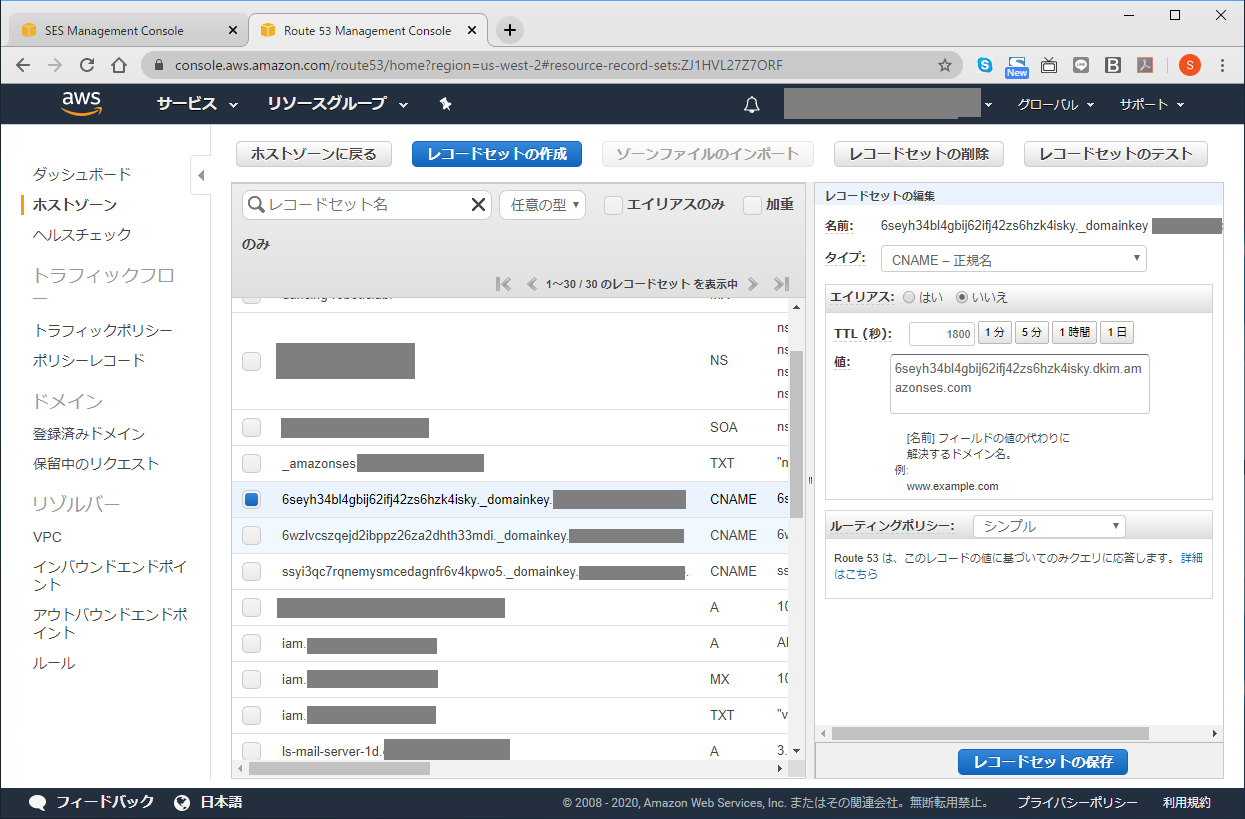Screen dimensions: 1245x819
Task: Click レコードセットの削除 button
Action: coord(919,154)
